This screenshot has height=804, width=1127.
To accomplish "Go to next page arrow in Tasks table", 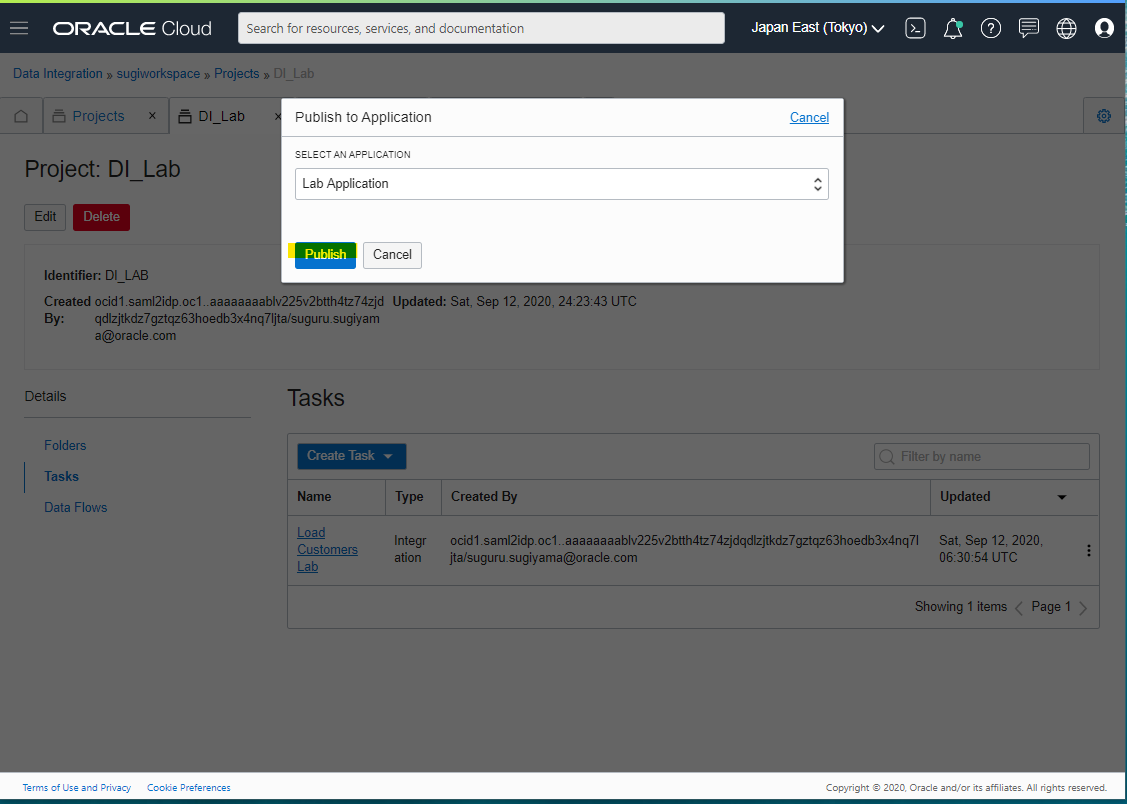I will (x=1083, y=608).
